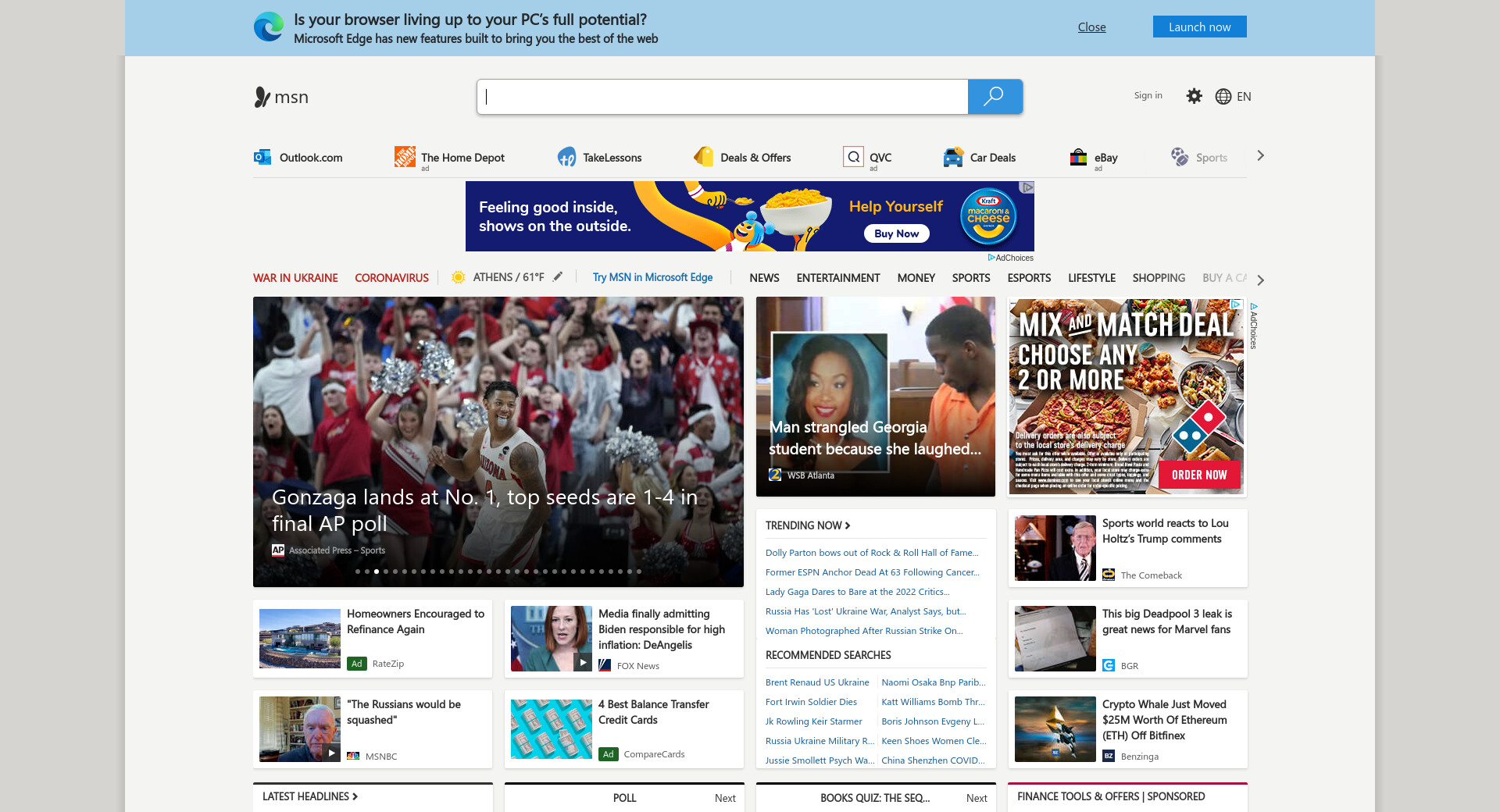Play the MSNBC Russians squashed video
This screenshot has width=1500, height=812.
[331, 753]
